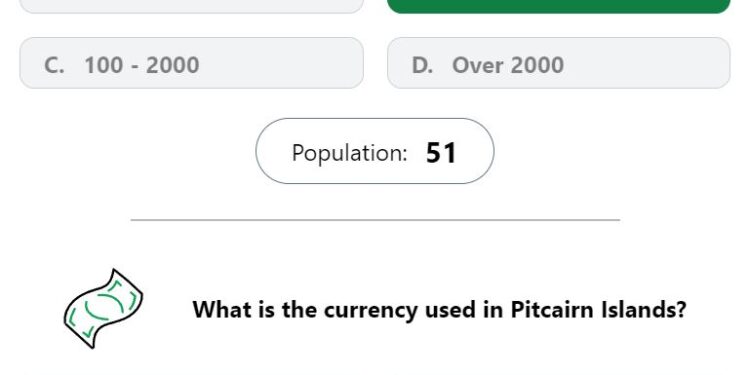Viewport: 750px width, 375px height.
Task: Click the word "What" starting the question
Action: pos(219,309)
